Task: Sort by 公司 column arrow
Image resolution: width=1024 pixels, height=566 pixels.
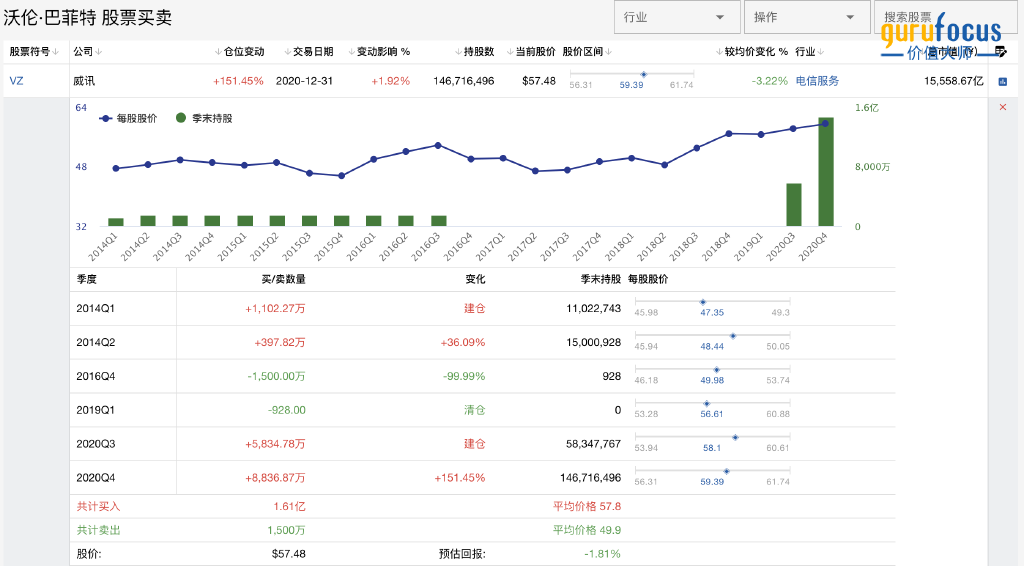Action: point(99,52)
